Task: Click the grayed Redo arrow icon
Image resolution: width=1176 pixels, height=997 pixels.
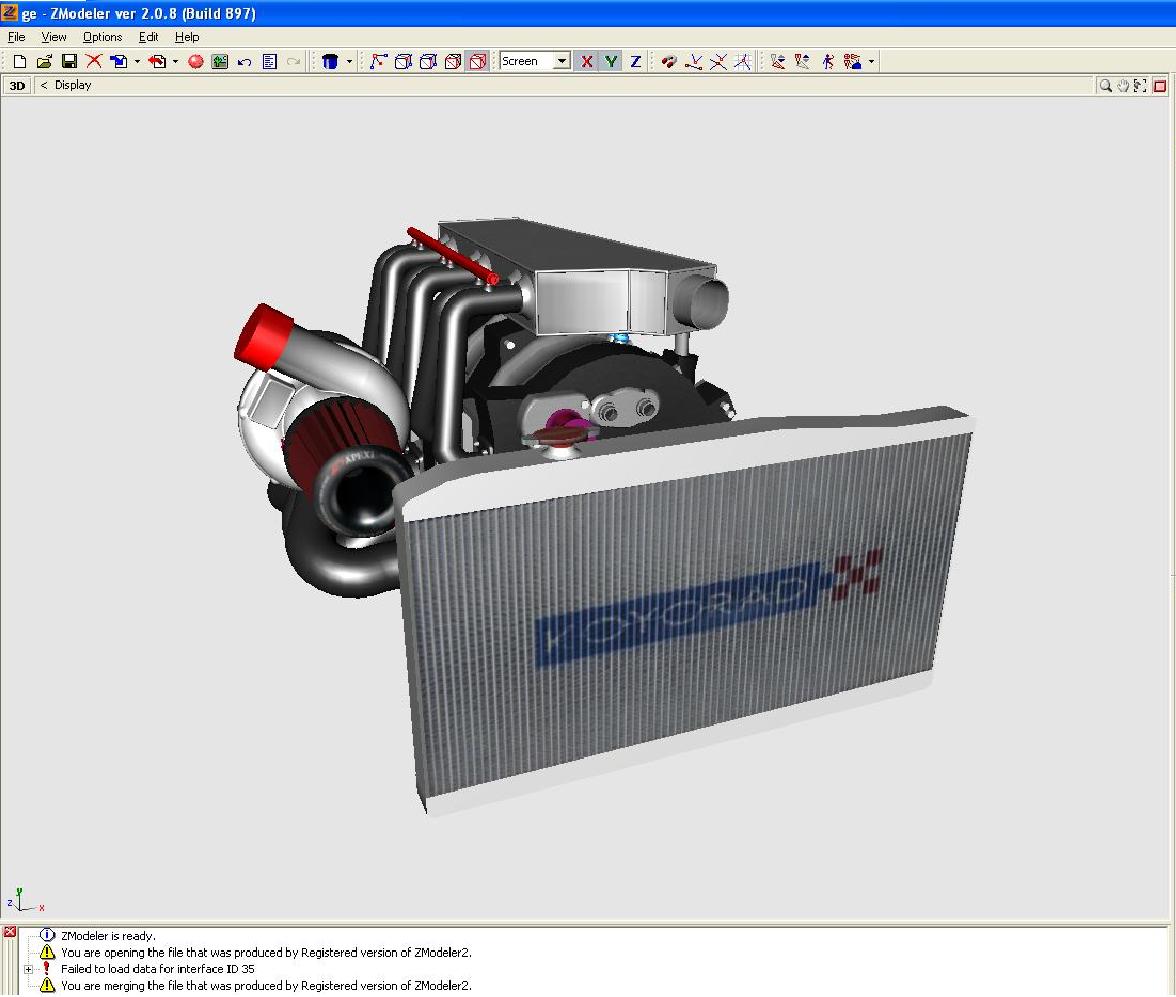Action: (294, 62)
